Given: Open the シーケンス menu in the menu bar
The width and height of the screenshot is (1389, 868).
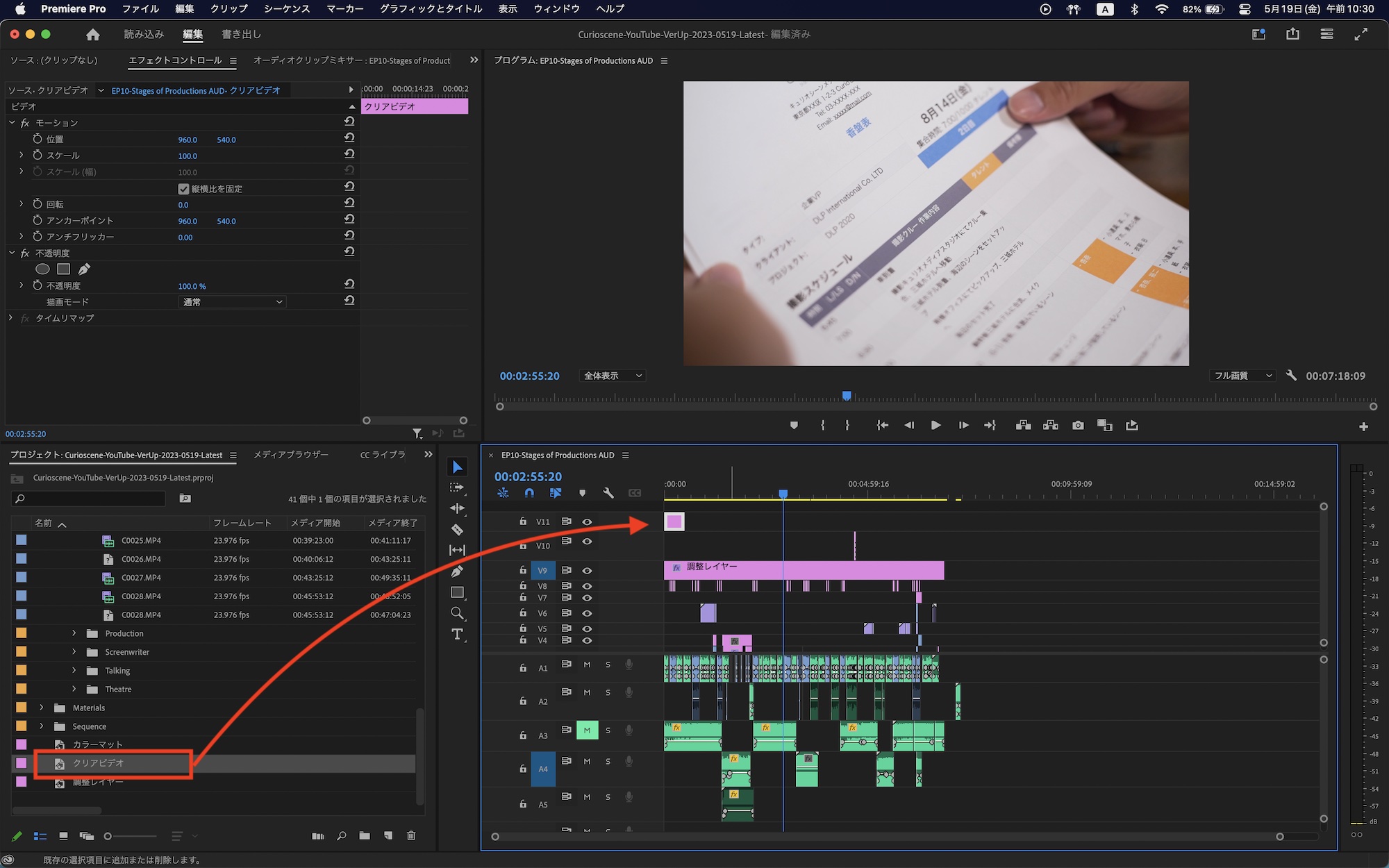Looking at the screenshot, I should [286, 9].
